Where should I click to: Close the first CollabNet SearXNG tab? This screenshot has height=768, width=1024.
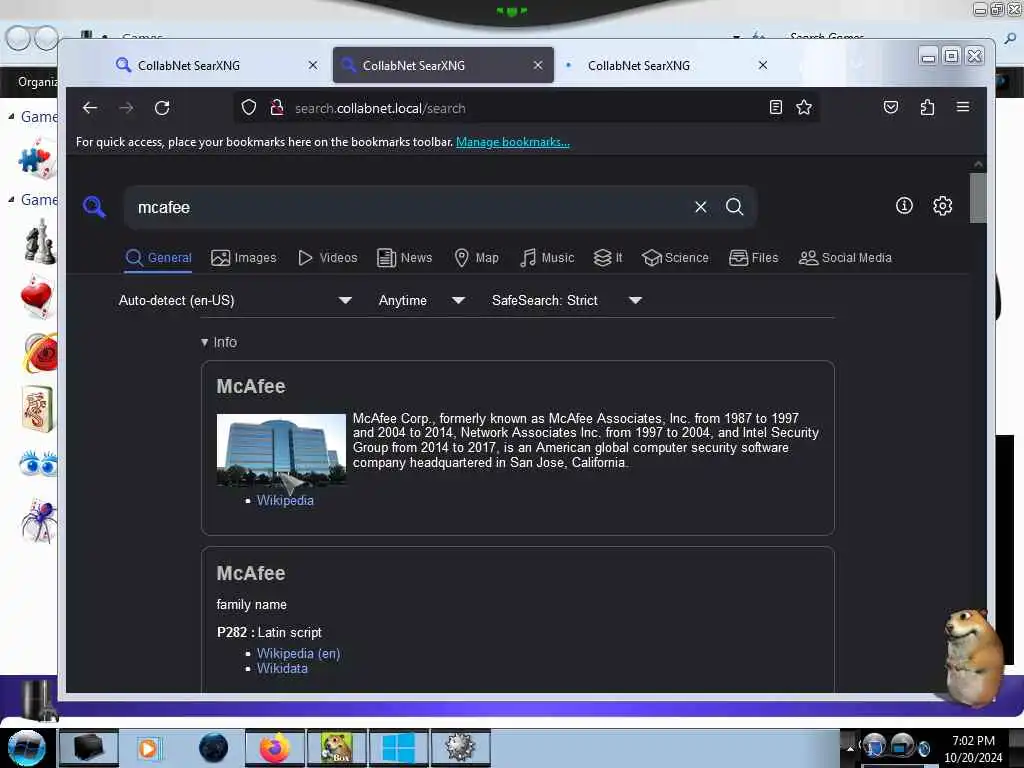click(313, 65)
